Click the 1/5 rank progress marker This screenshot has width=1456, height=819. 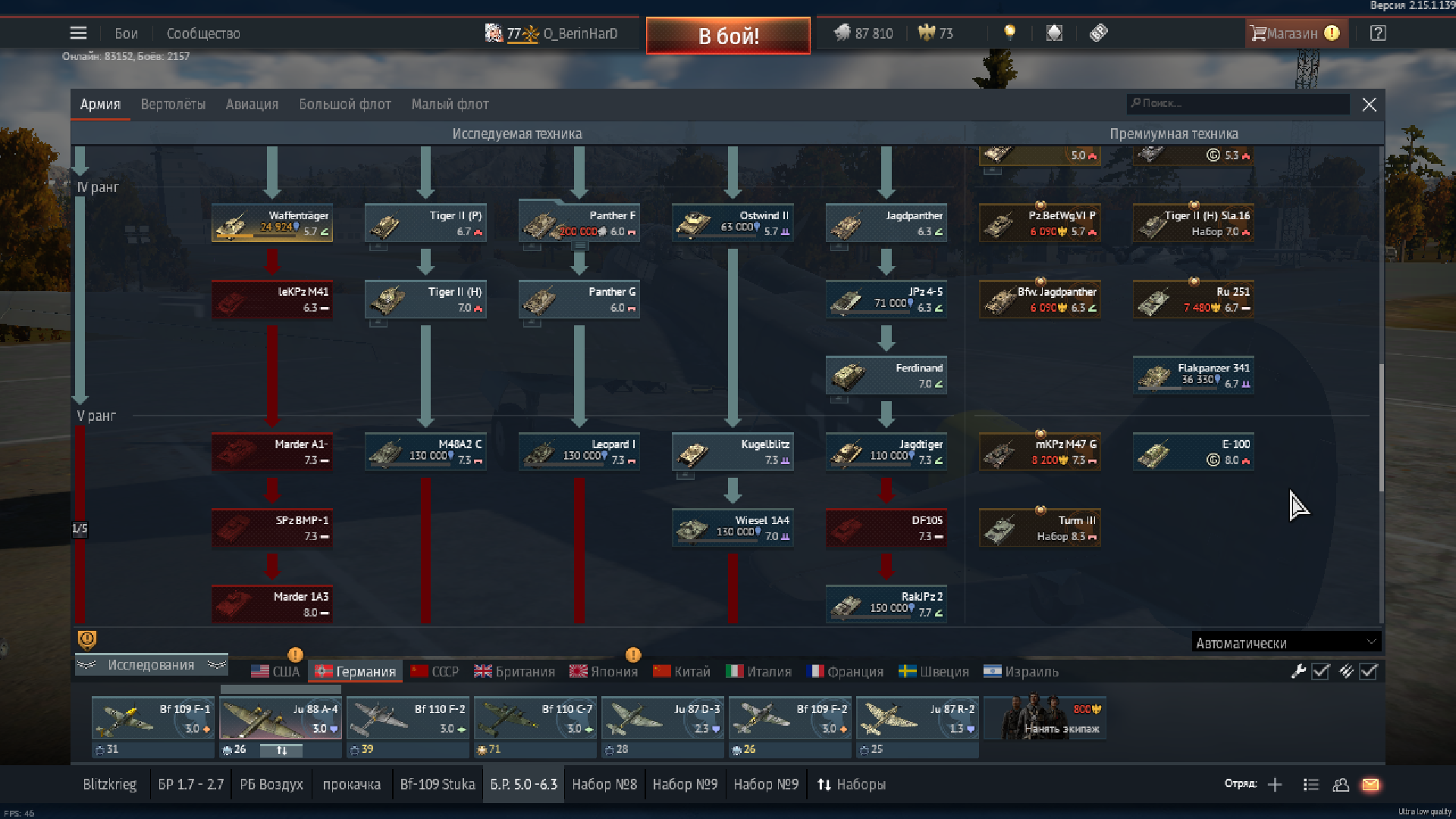80,529
